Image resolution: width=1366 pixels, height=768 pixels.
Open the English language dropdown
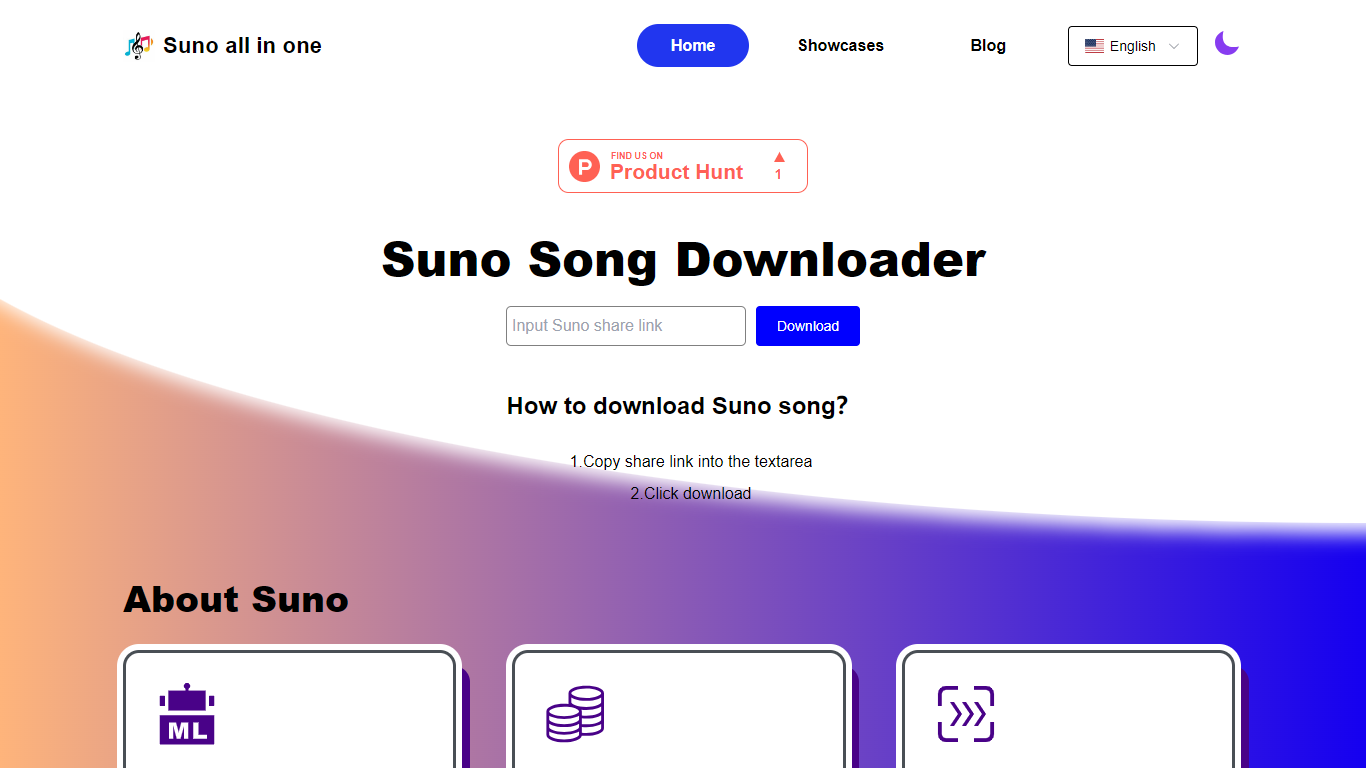click(1133, 46)
